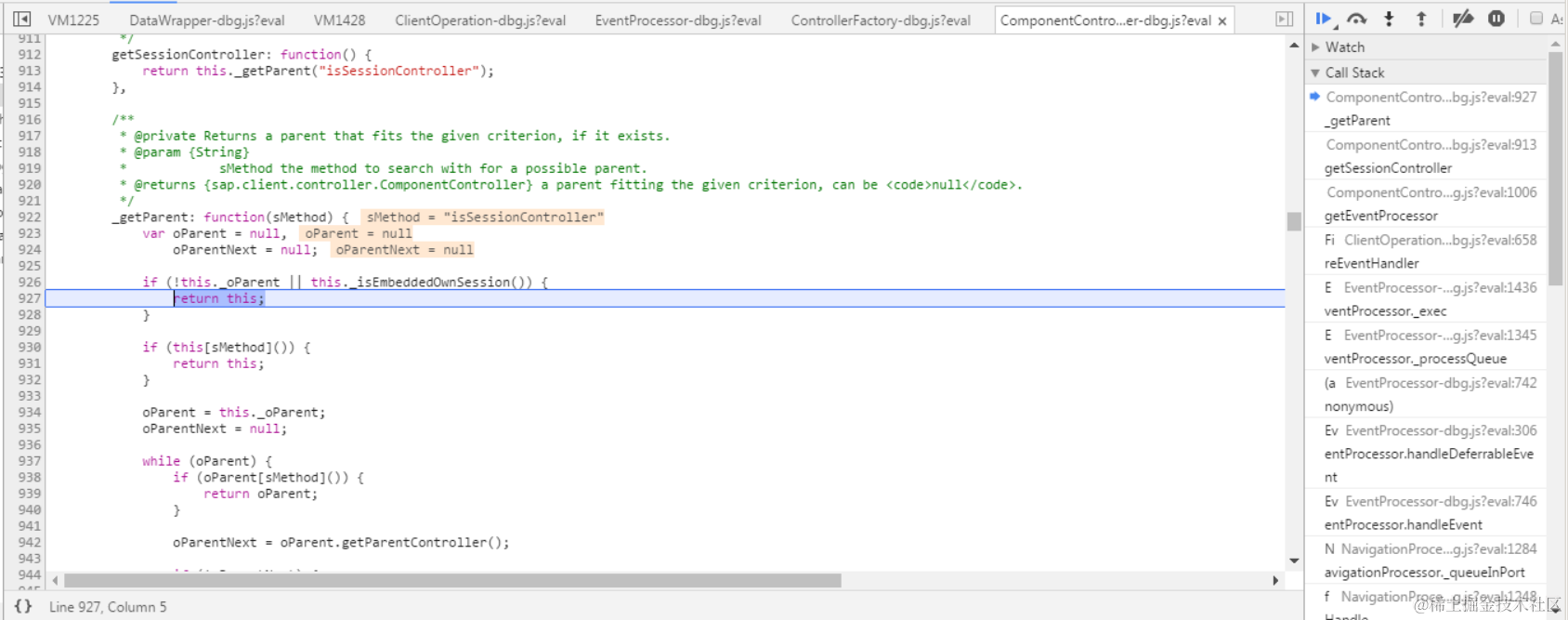Select the anonymous call stack frame

pos(1427,394)
